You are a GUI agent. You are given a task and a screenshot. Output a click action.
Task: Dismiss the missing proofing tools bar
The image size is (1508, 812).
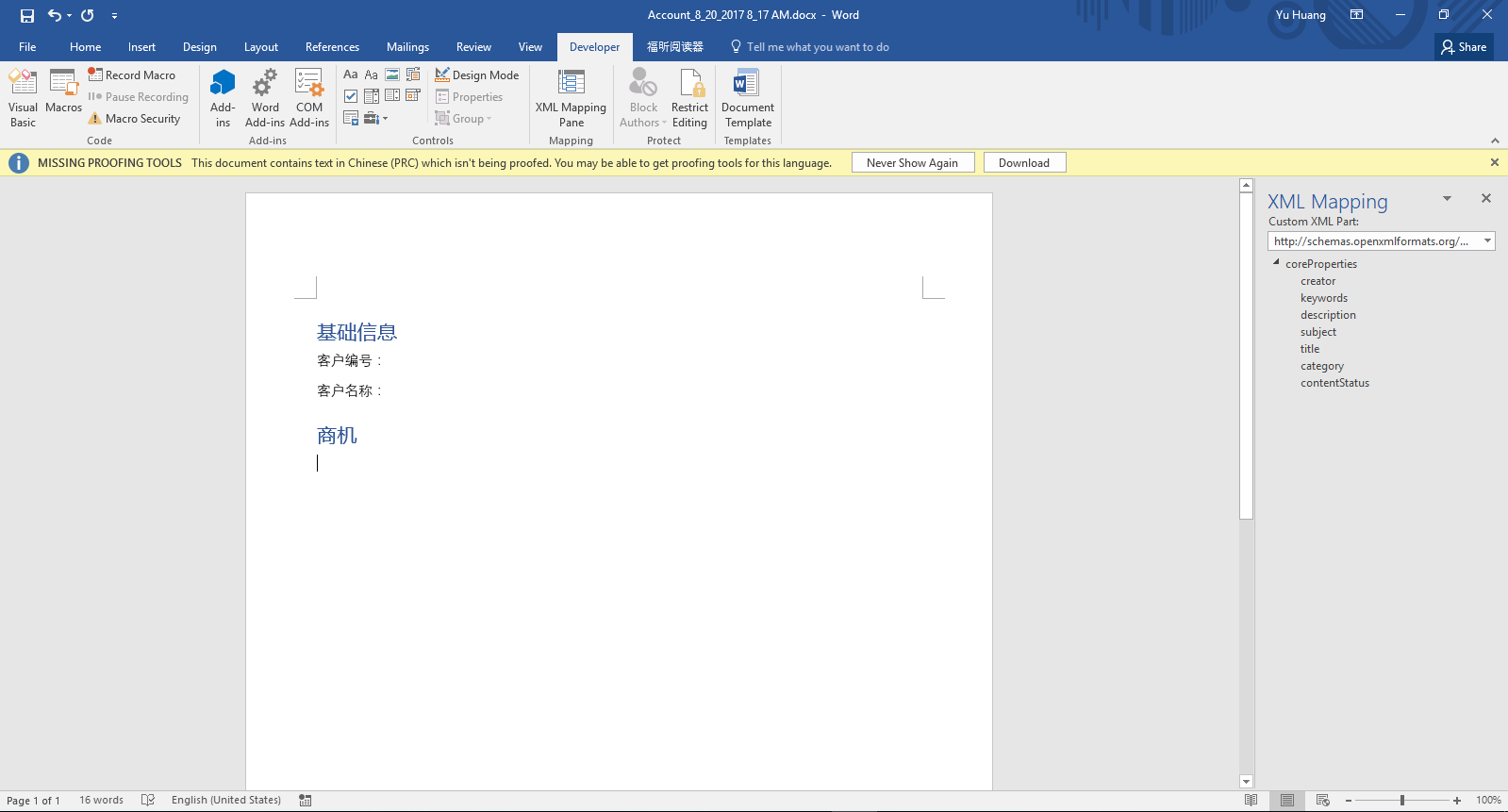pyautogui.click(x=1494, y=162)
